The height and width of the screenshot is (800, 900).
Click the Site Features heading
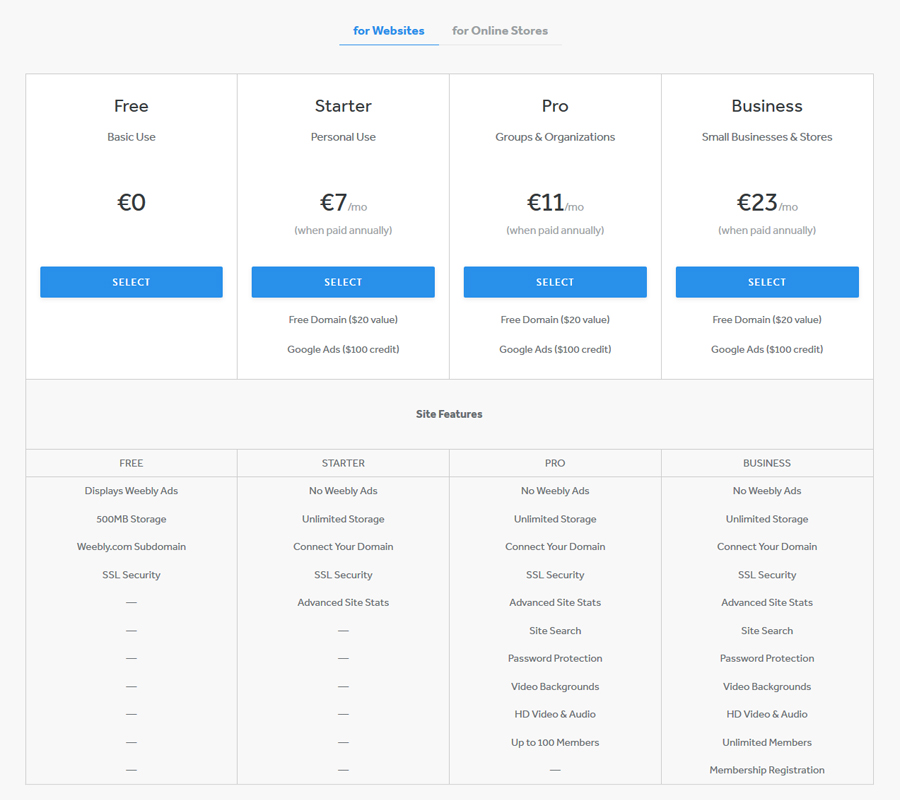[449, 414]
